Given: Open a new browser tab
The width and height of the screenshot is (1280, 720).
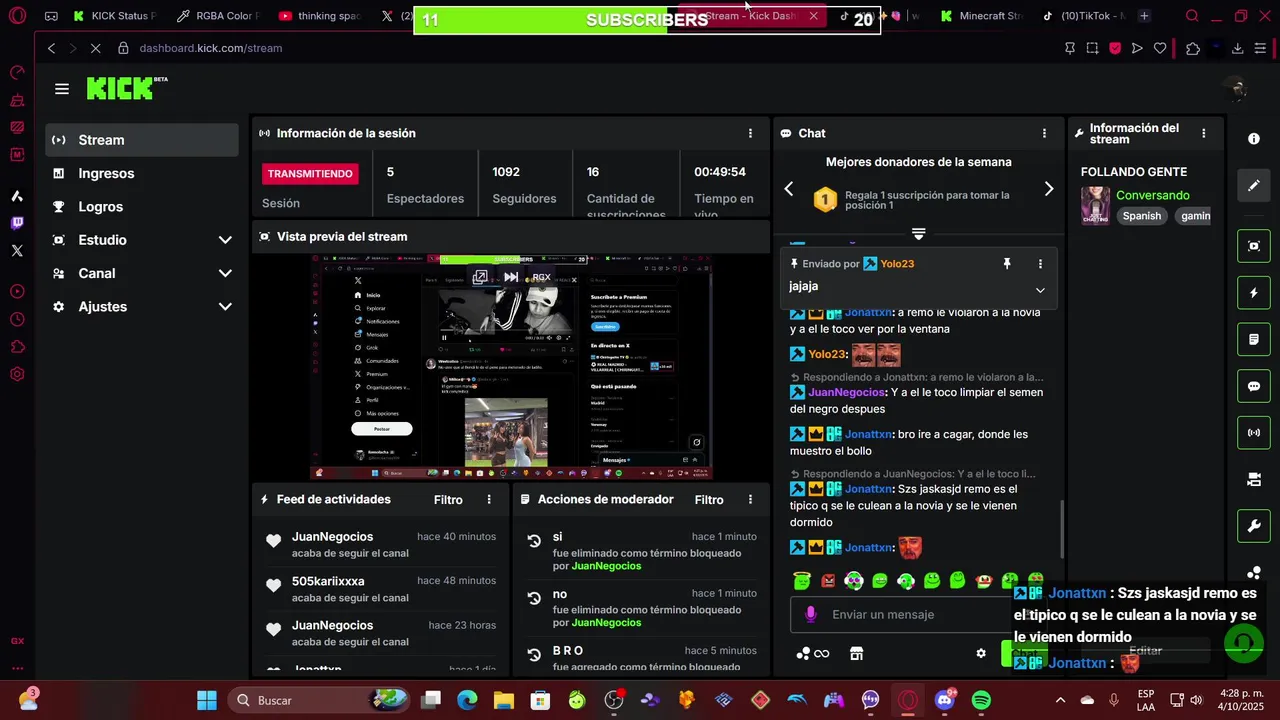Looking at the screenshot, I should tap(1144, 16).
